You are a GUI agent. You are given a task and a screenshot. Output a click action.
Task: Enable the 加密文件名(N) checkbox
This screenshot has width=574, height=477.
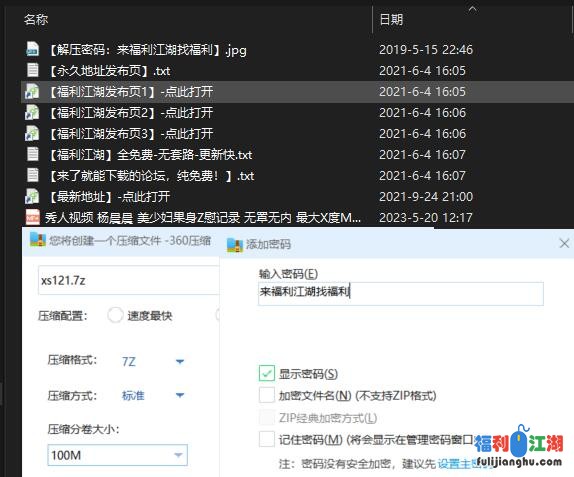tap(266, 395)
